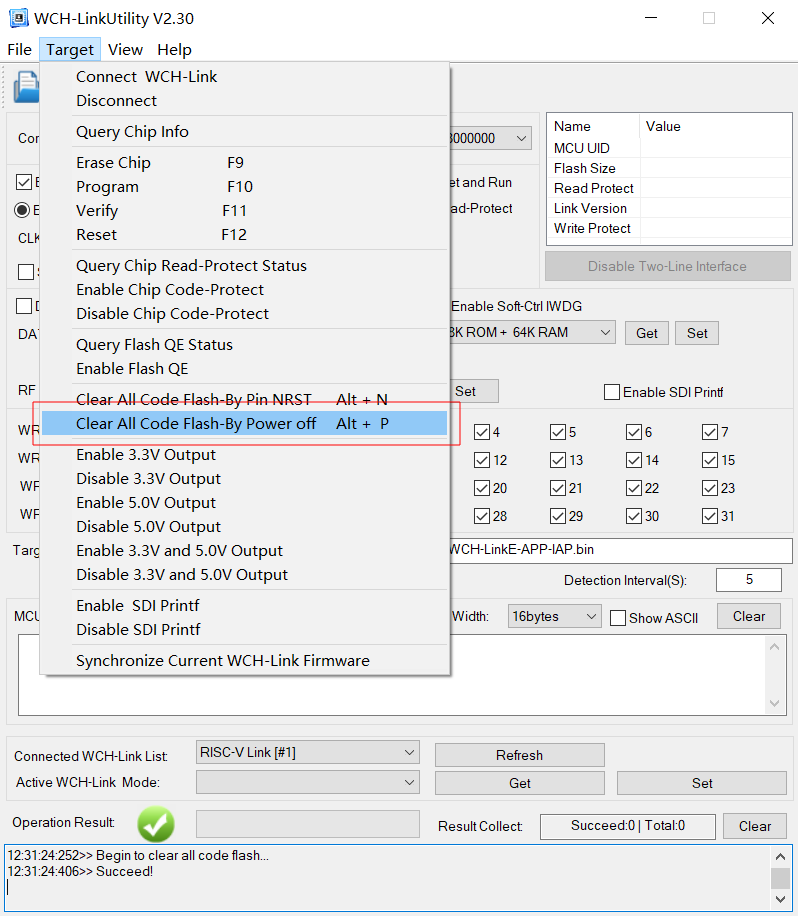Uncheck write-protect sector 15 checkbox
798x916 pixels.
pos(710,460)
